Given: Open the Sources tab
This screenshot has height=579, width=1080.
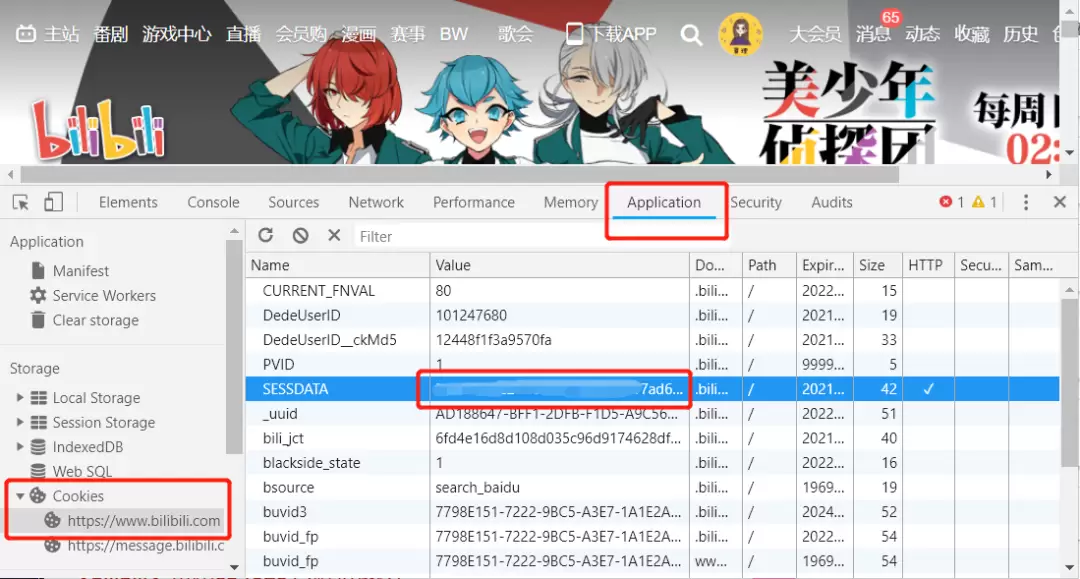Looking at the screenshot, I should click(293, 202).
